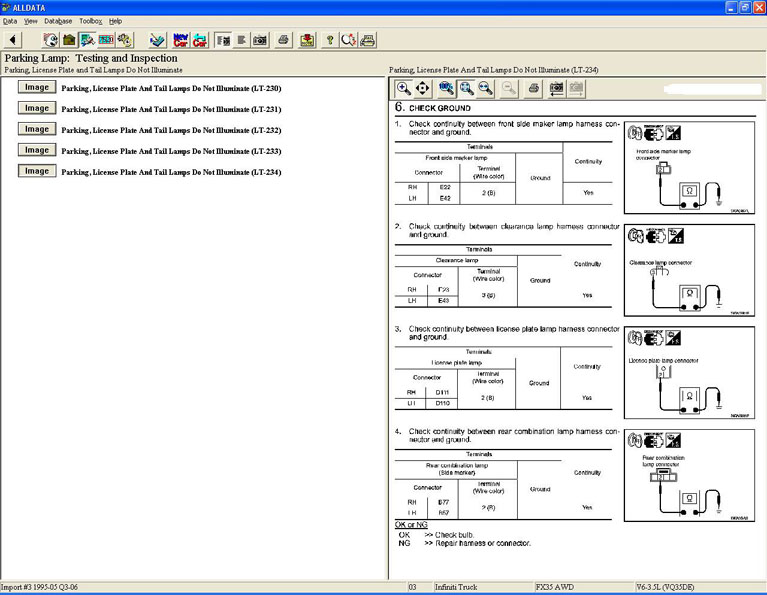Click the back arrow button in toolbar
This screenshot has width=767, height=595.
(13, 40)
